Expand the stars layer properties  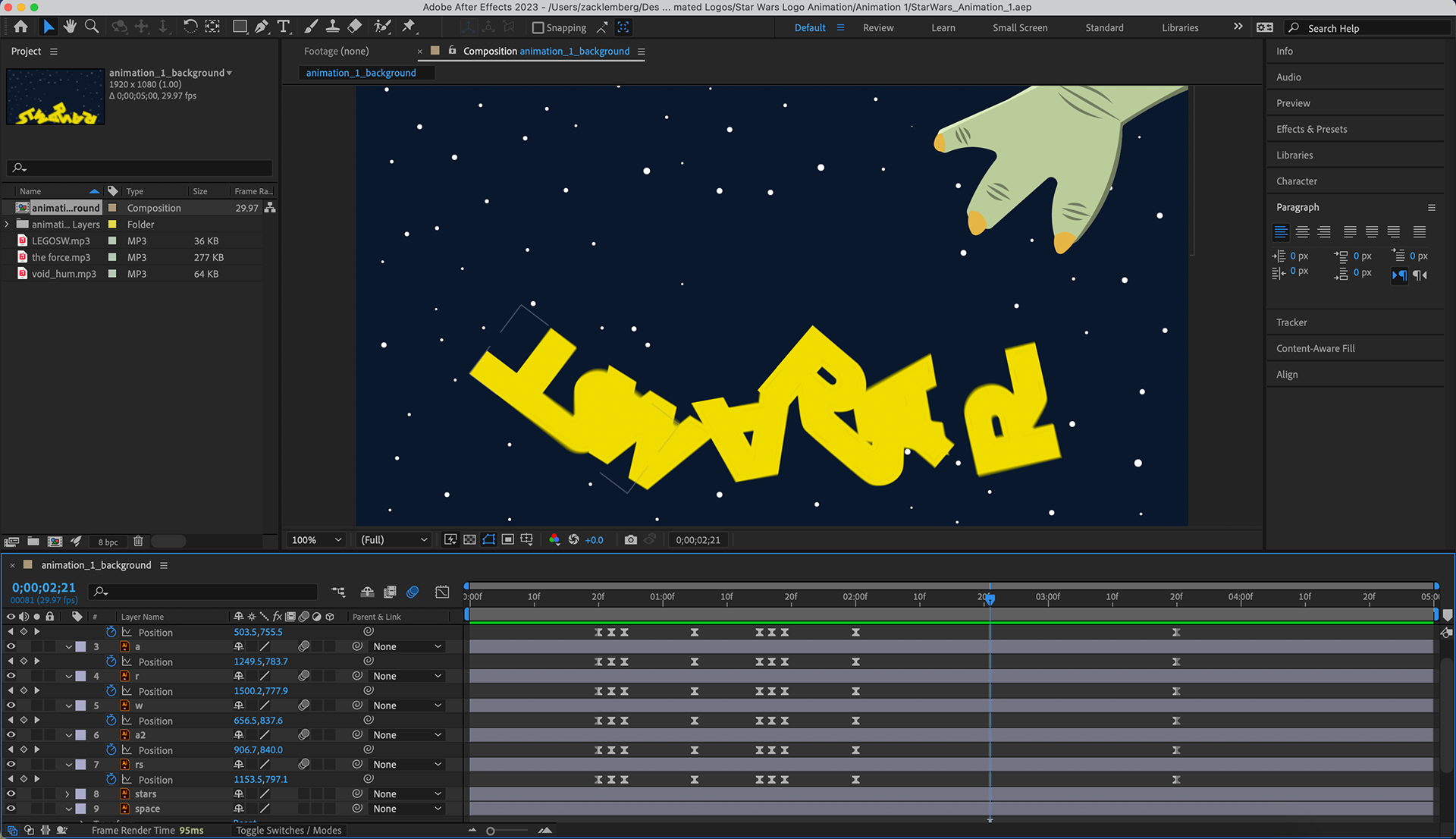click(67, 794)
